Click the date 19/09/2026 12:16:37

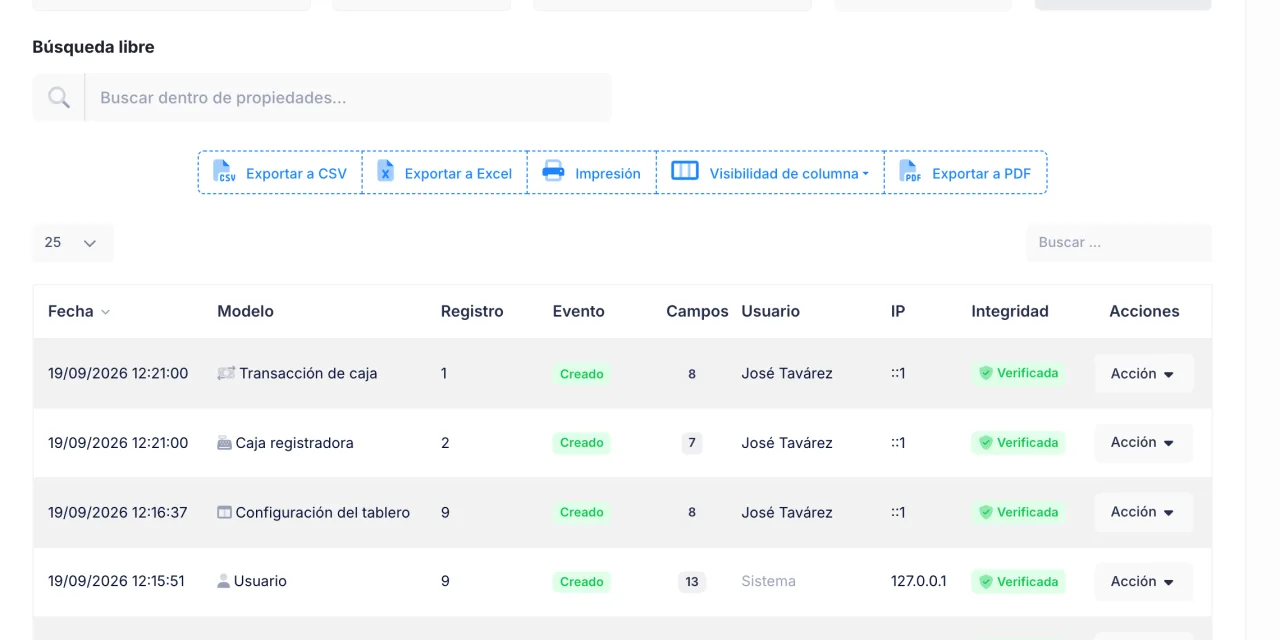pyautogui.click(x=118, y=512)
